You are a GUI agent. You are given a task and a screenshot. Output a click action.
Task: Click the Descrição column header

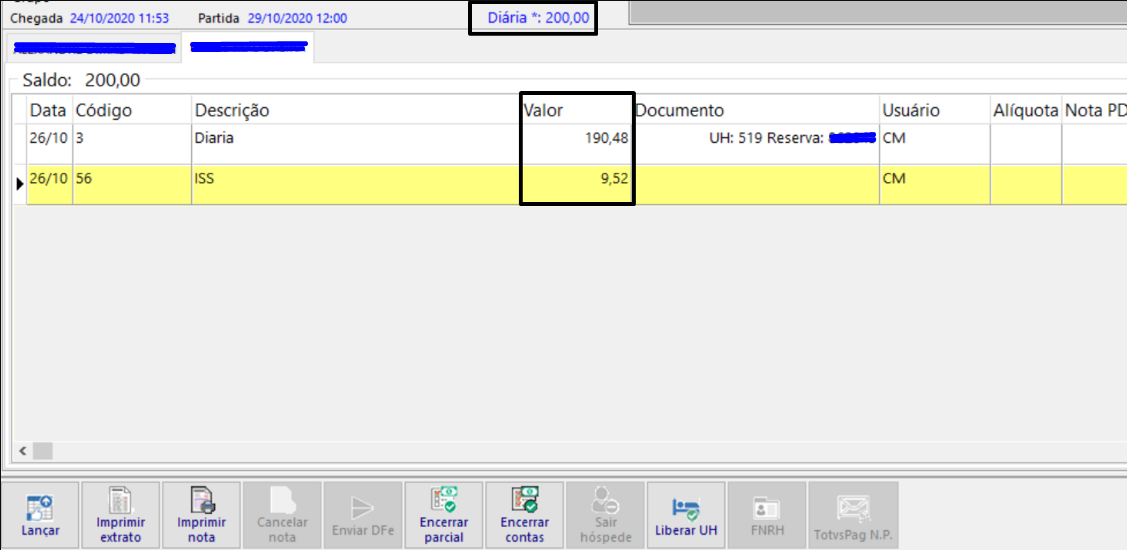356,110
